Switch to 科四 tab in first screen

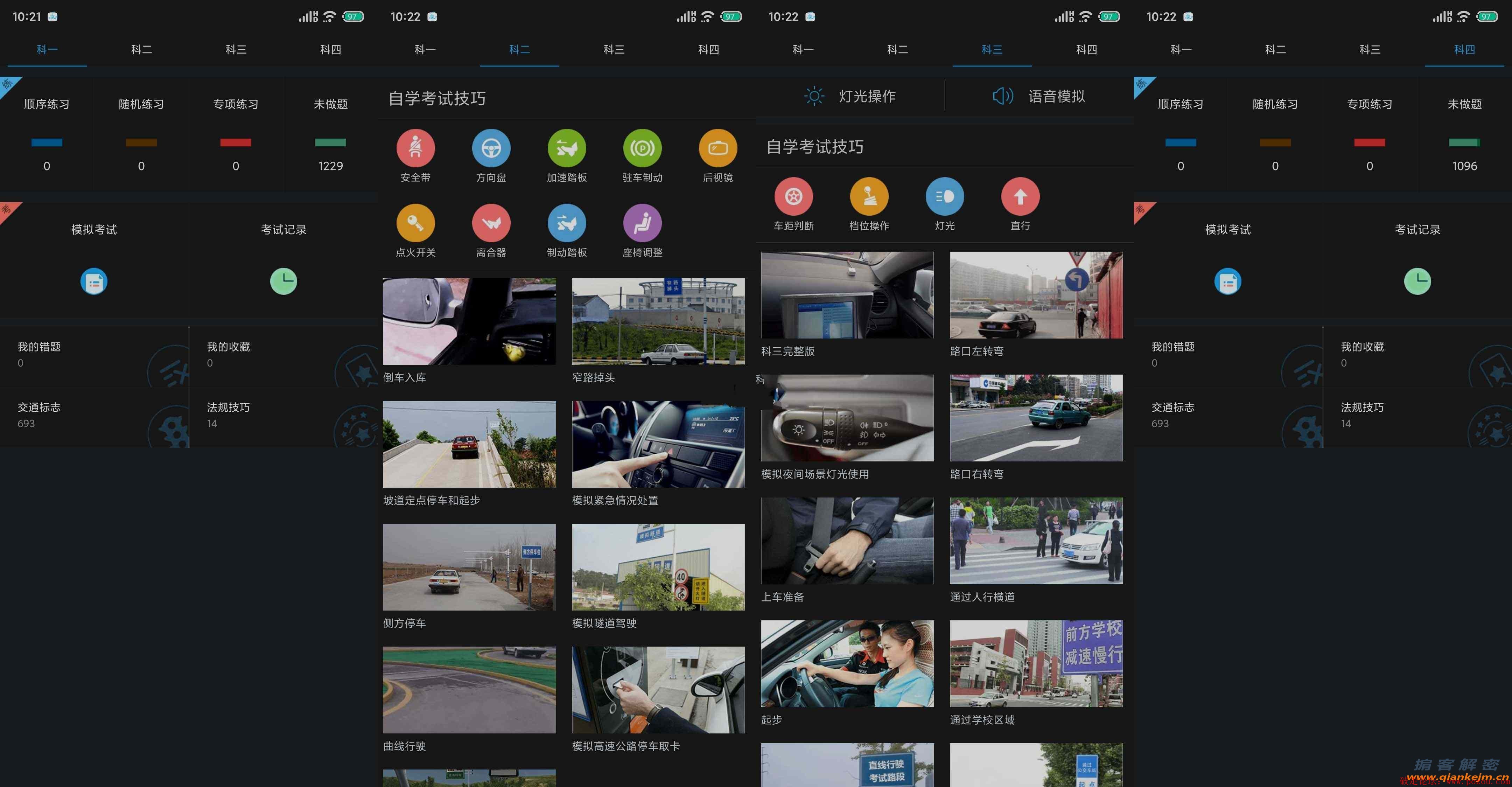[330, 50]
